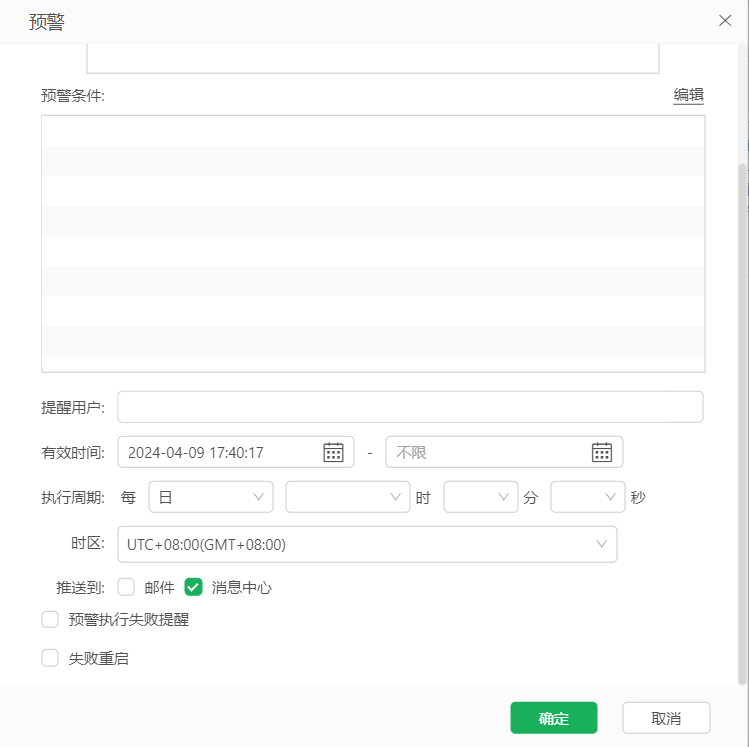
Task: Open calendar for start effective time
Action: [333, 452]
